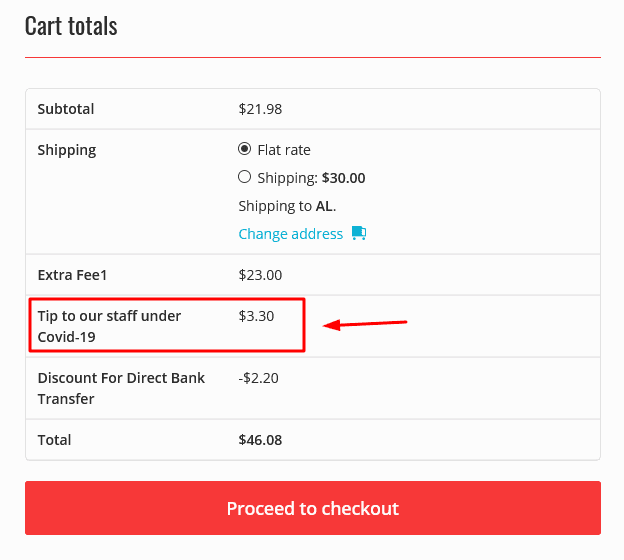Click the Subtotal row label

point(66,109)
